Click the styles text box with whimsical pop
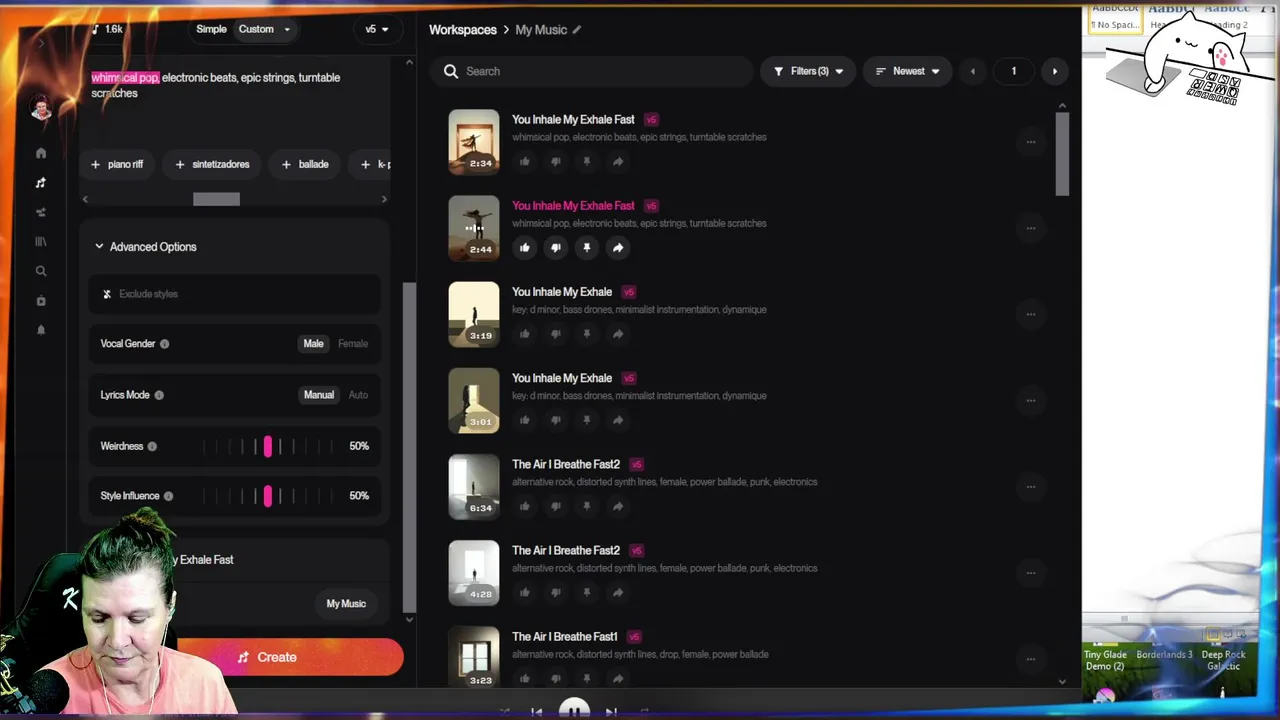Viewport: 1280px width, 720px height. click(x=235, y=85)
